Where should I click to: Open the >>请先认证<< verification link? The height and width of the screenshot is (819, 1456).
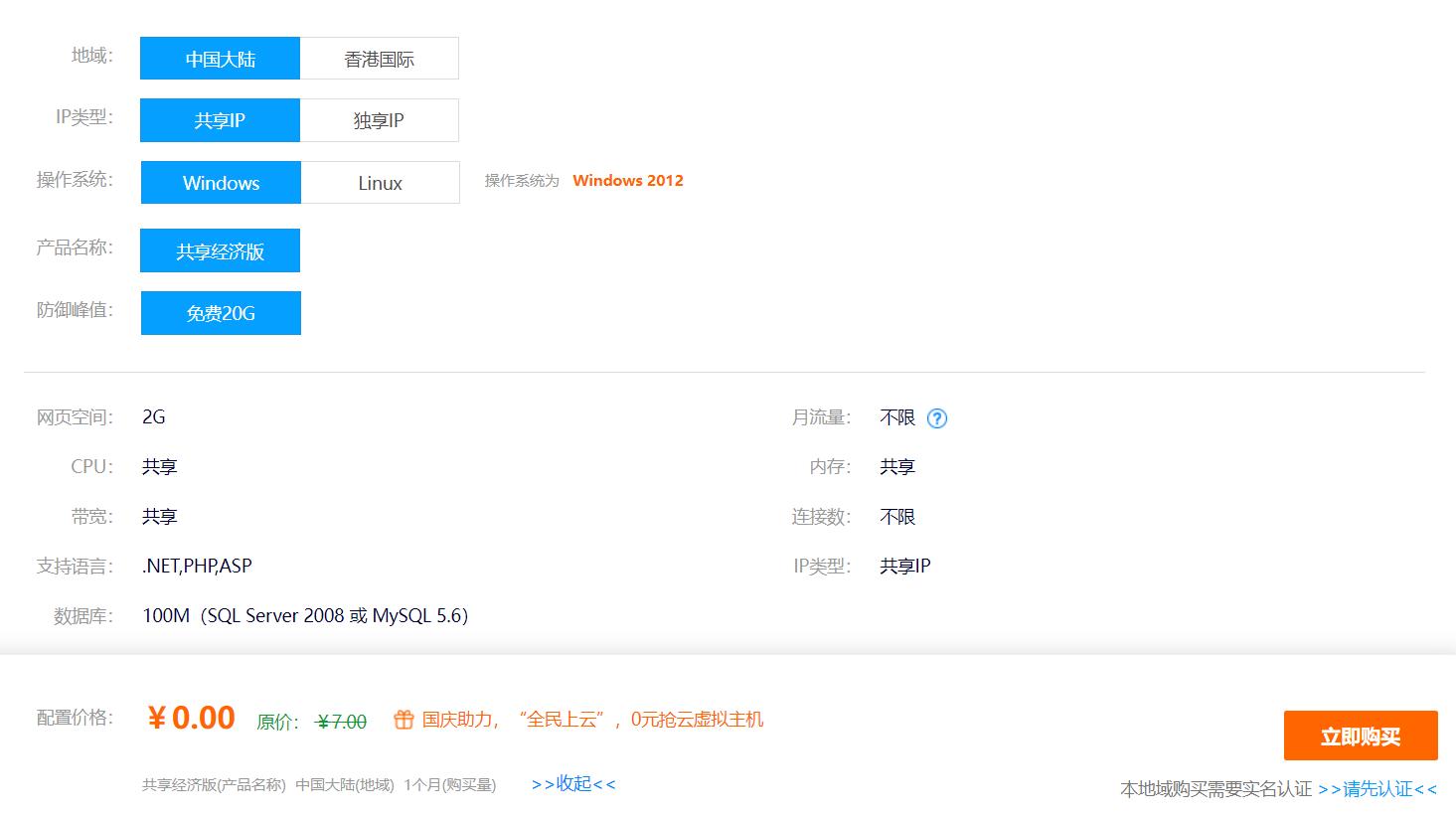tap(1377, 789)
